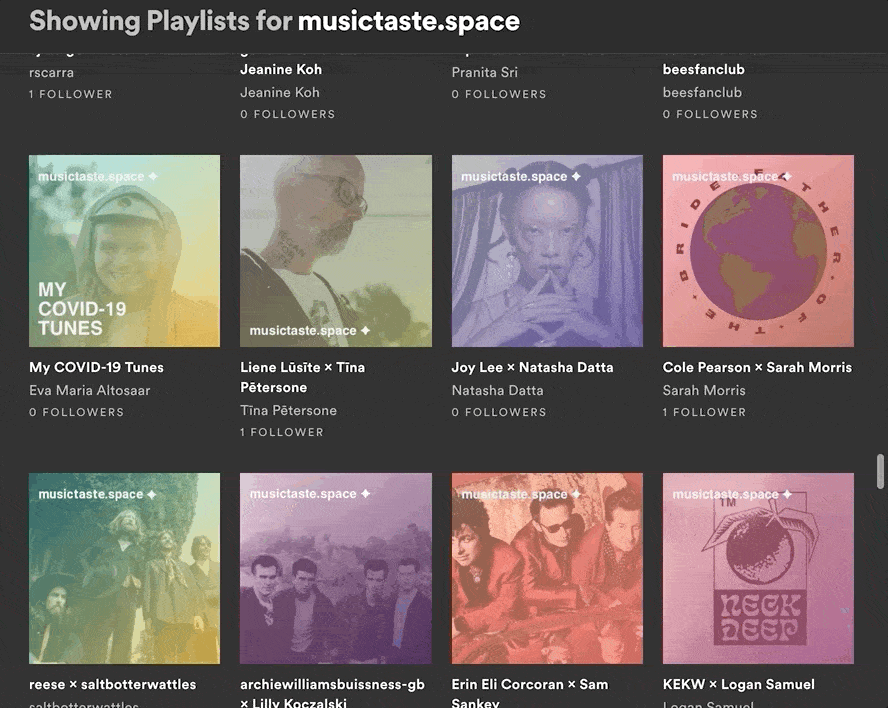Click the creator name Tīna Pētersone
The image size is (888, 708).
(x=288, y=410)
